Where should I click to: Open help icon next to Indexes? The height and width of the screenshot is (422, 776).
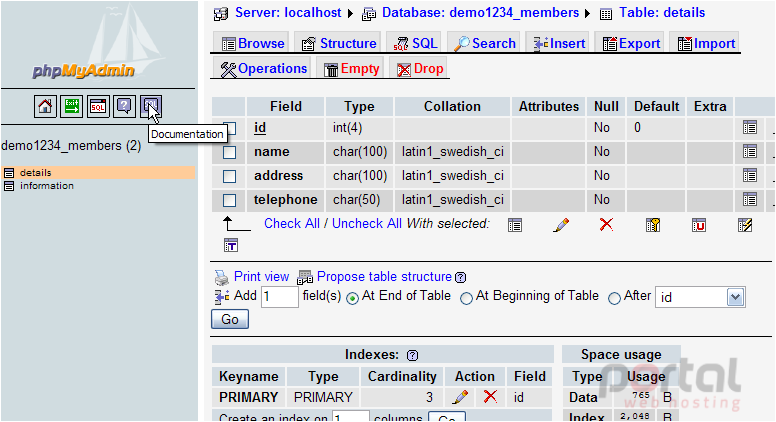[x=412, y=355]
